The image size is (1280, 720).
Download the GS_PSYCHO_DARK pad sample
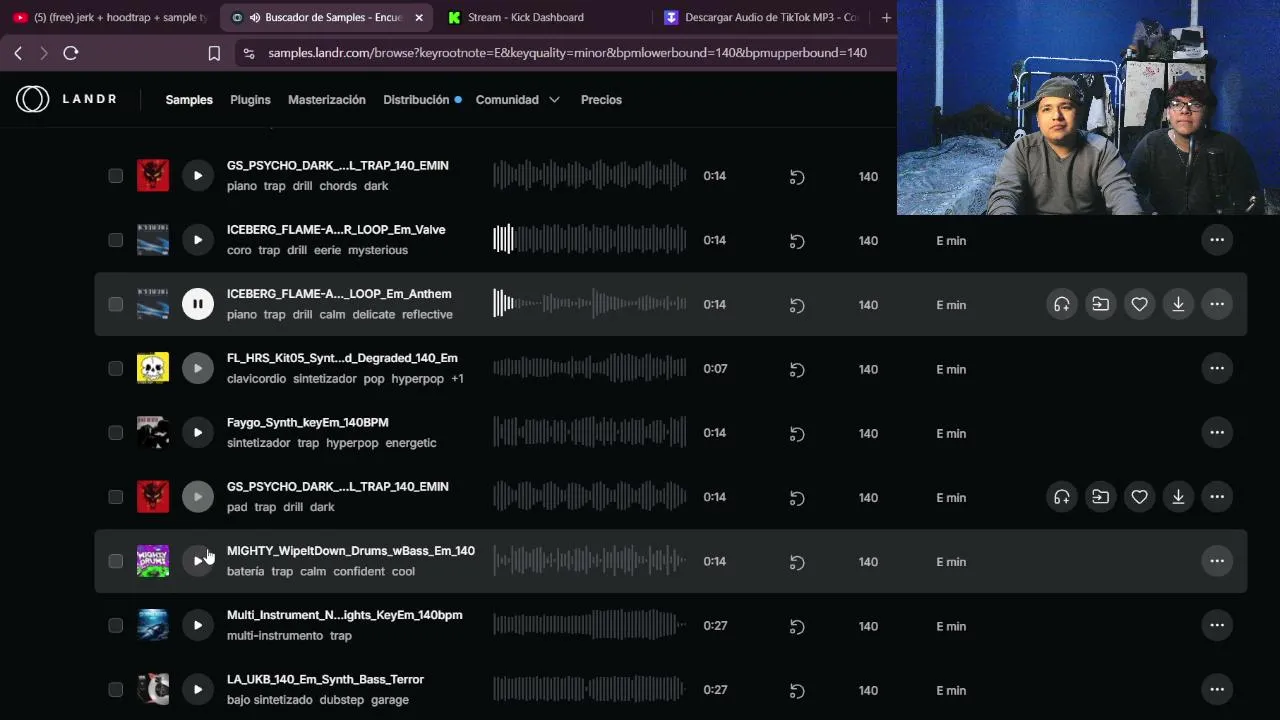point(1178,497)
